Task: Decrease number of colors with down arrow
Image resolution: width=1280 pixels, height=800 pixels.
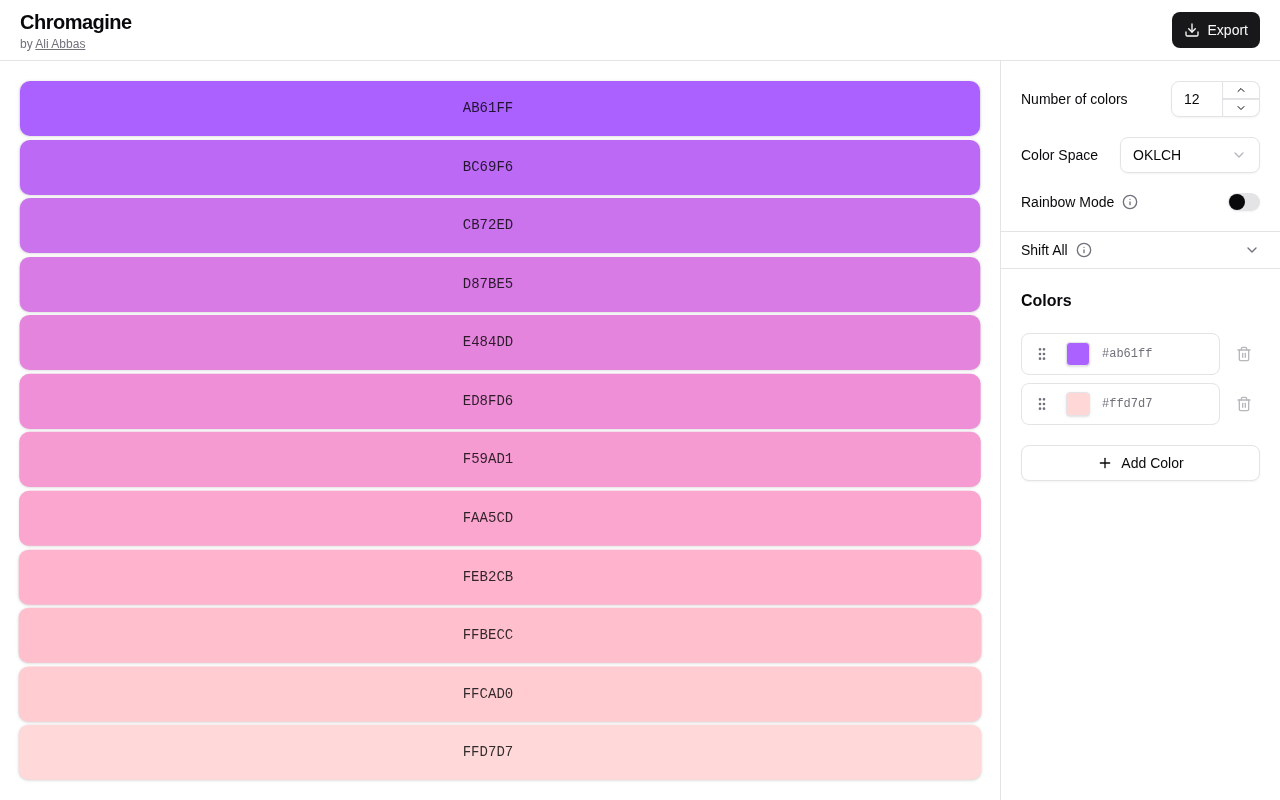Action: tap(1241, 108)
